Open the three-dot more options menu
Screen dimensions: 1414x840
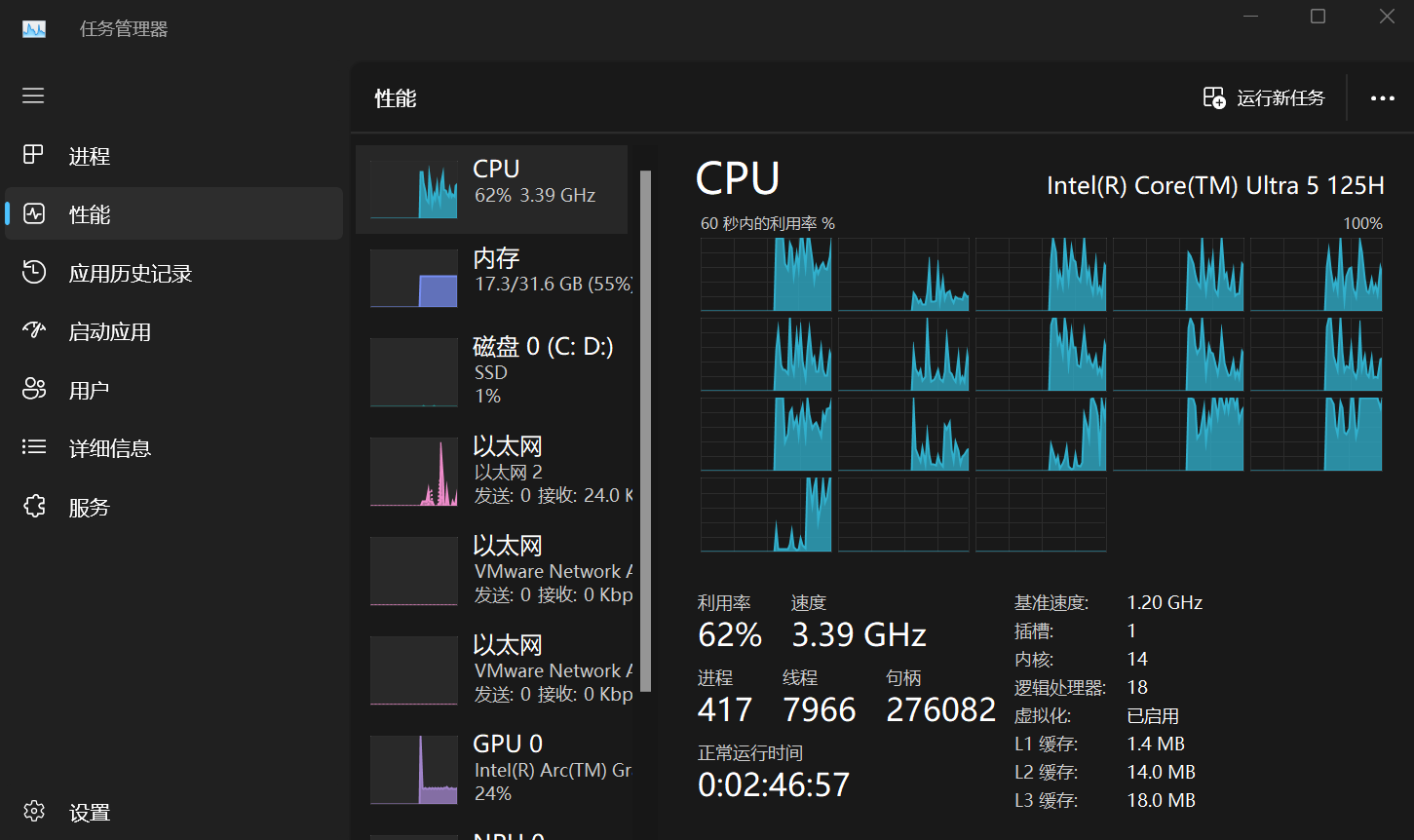(1382, 98)
